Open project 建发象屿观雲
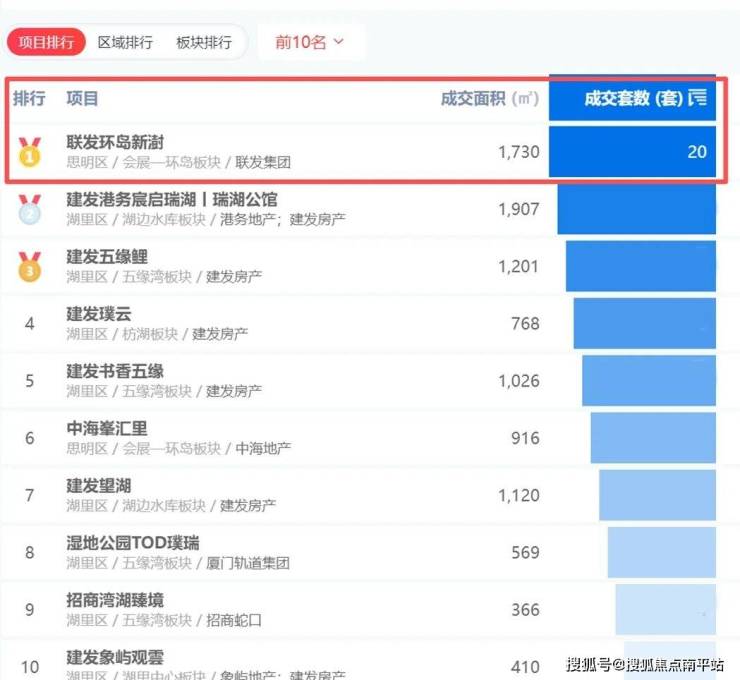Viewport: 740px width, 680px height. point(115,657)
